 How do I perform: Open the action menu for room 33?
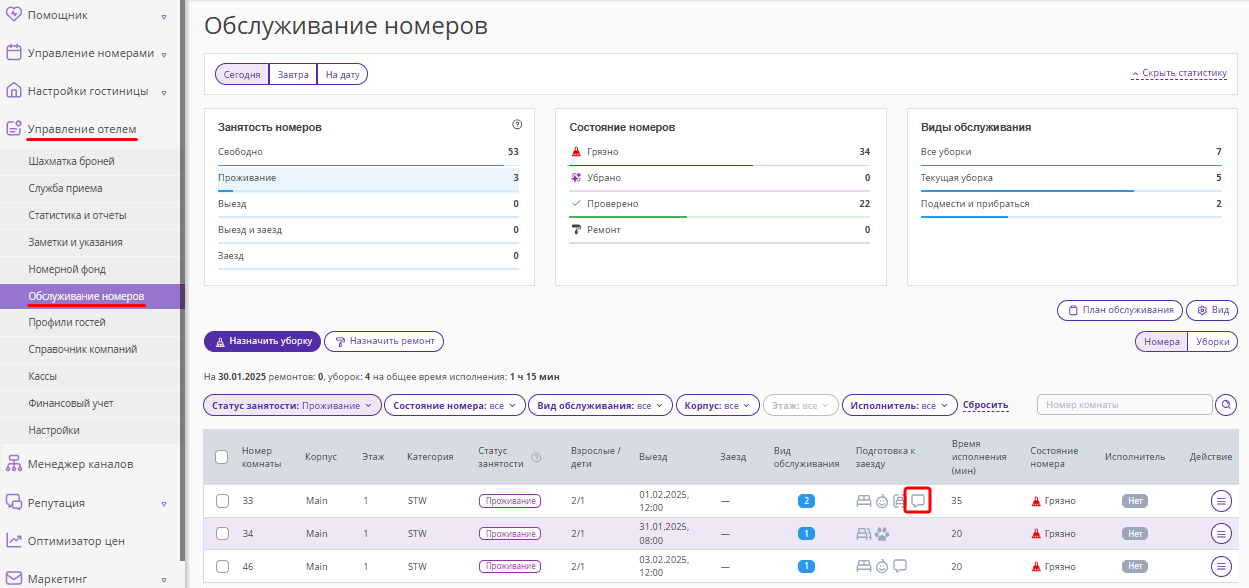pyautogui.click(x=1221, y=502)
